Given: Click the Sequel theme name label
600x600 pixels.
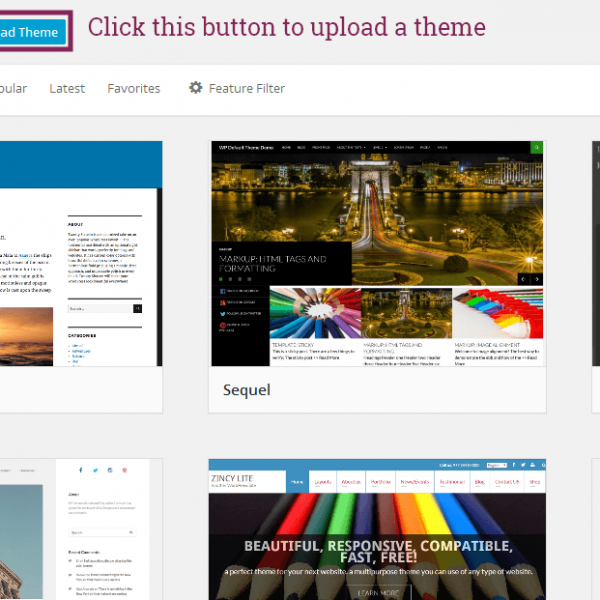Looking at the screenshot, I should 246,389.
